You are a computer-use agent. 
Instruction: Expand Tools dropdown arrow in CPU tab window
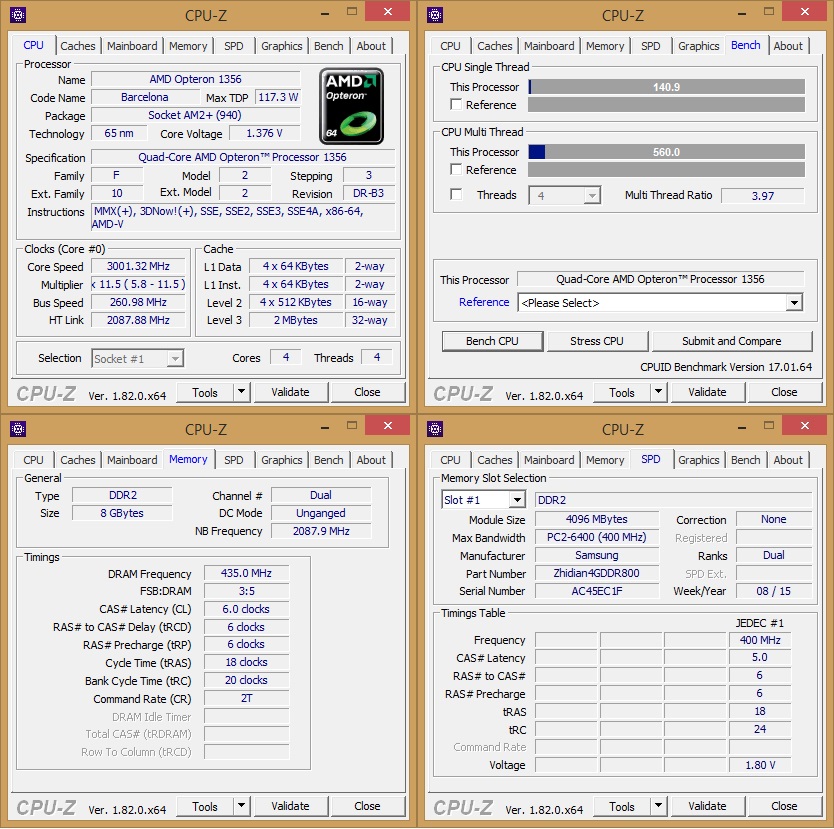pyautogui.click(x=241, y=392)
